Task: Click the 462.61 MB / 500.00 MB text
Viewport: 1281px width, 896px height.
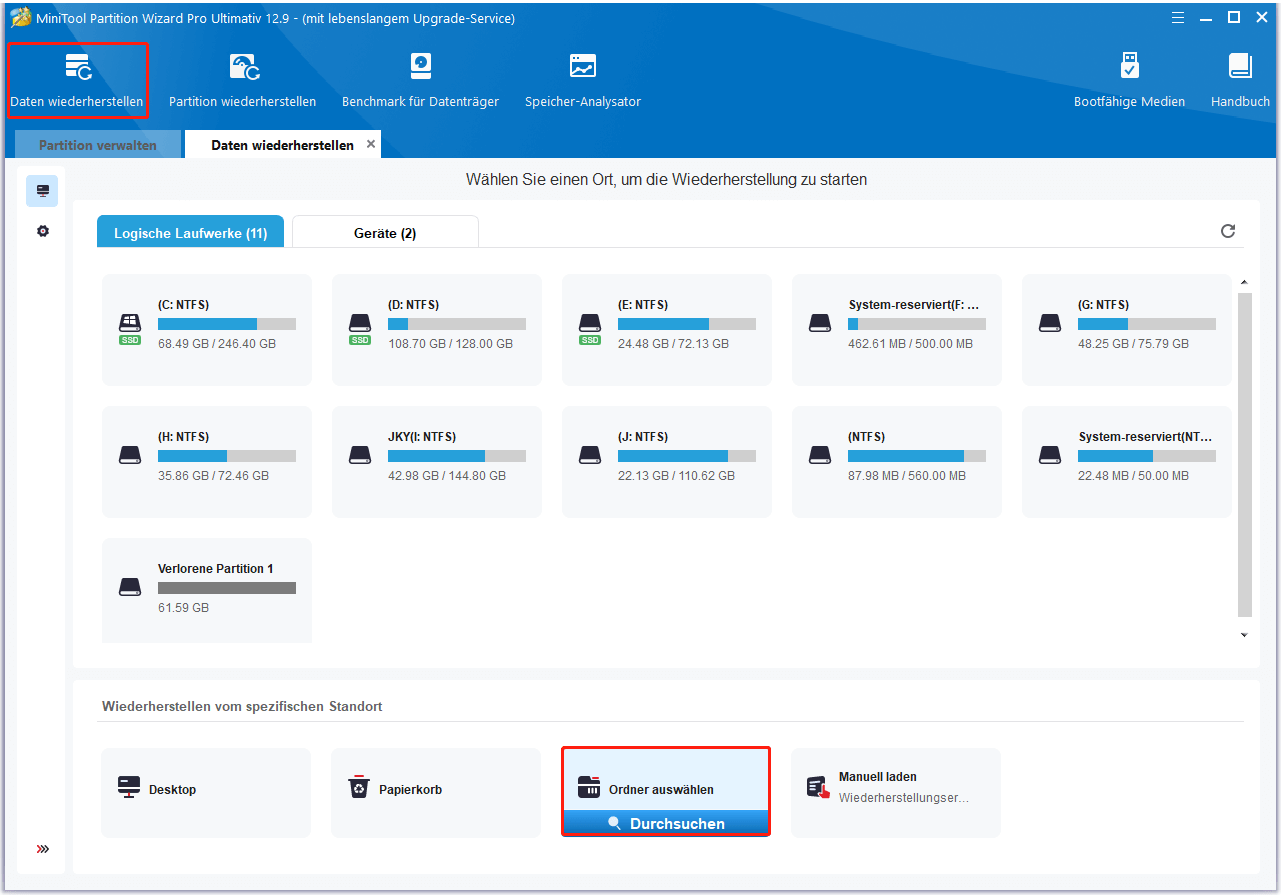Action: 910,344
